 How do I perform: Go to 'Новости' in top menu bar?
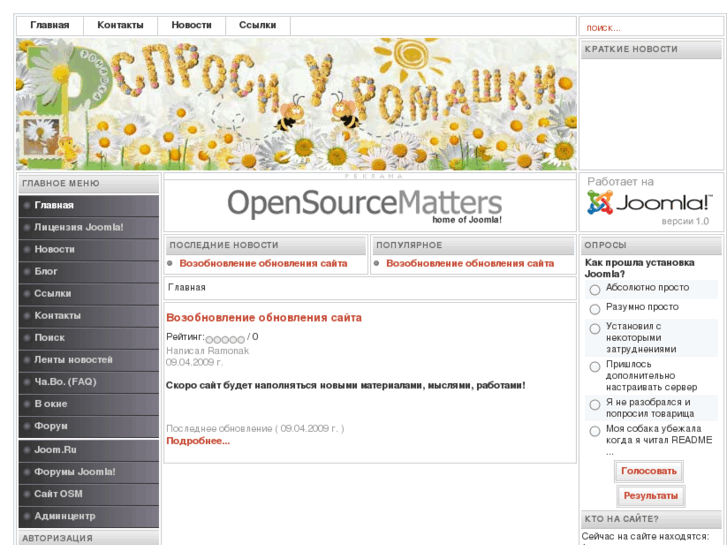[x=191, y=25]
